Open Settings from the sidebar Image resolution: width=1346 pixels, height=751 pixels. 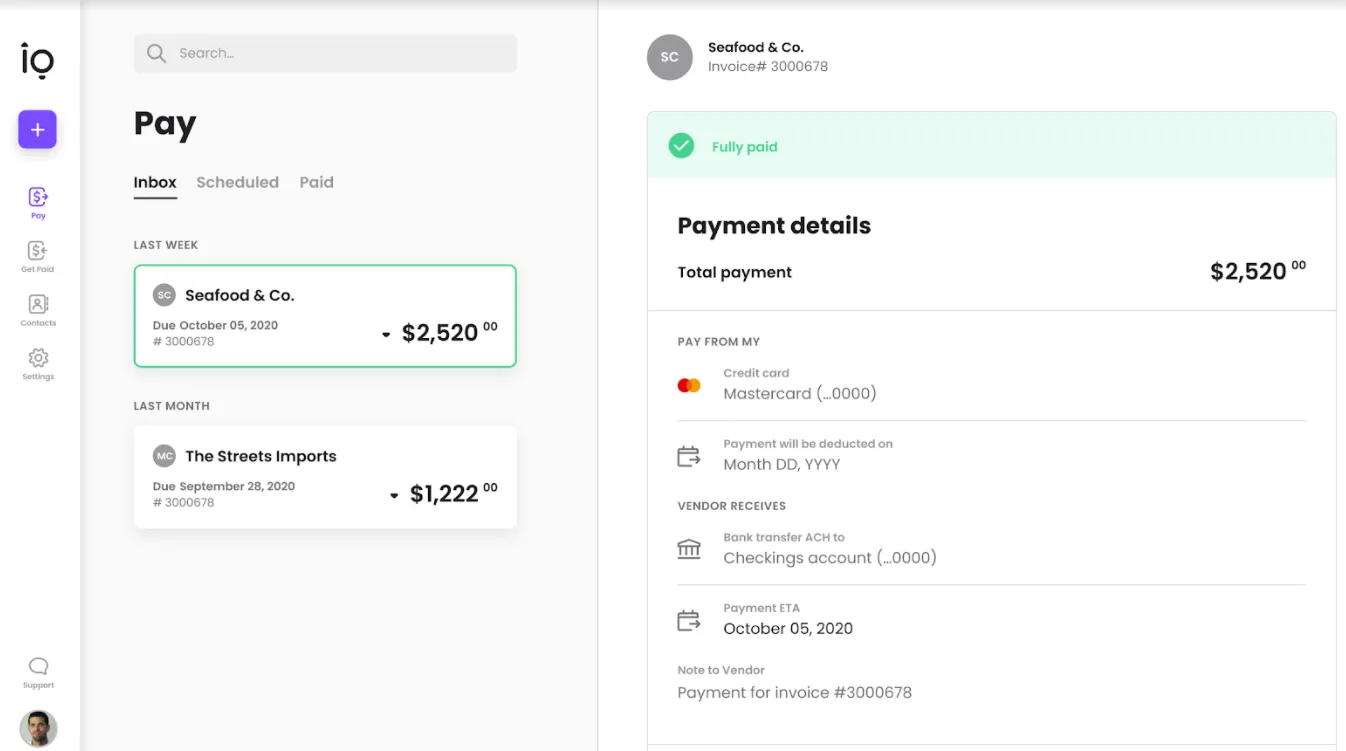[37, 360]
